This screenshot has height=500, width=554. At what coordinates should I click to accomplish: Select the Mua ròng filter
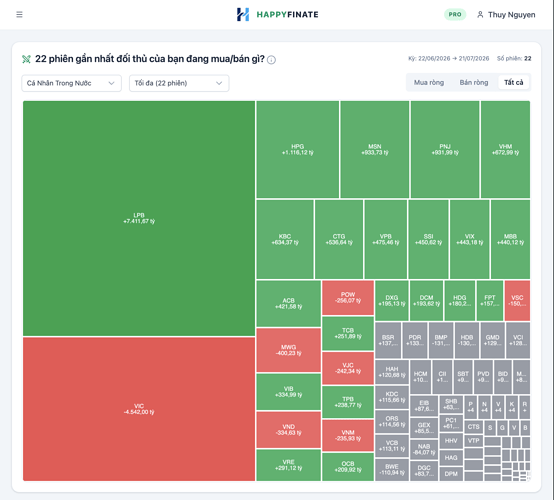tap(429, 82)
